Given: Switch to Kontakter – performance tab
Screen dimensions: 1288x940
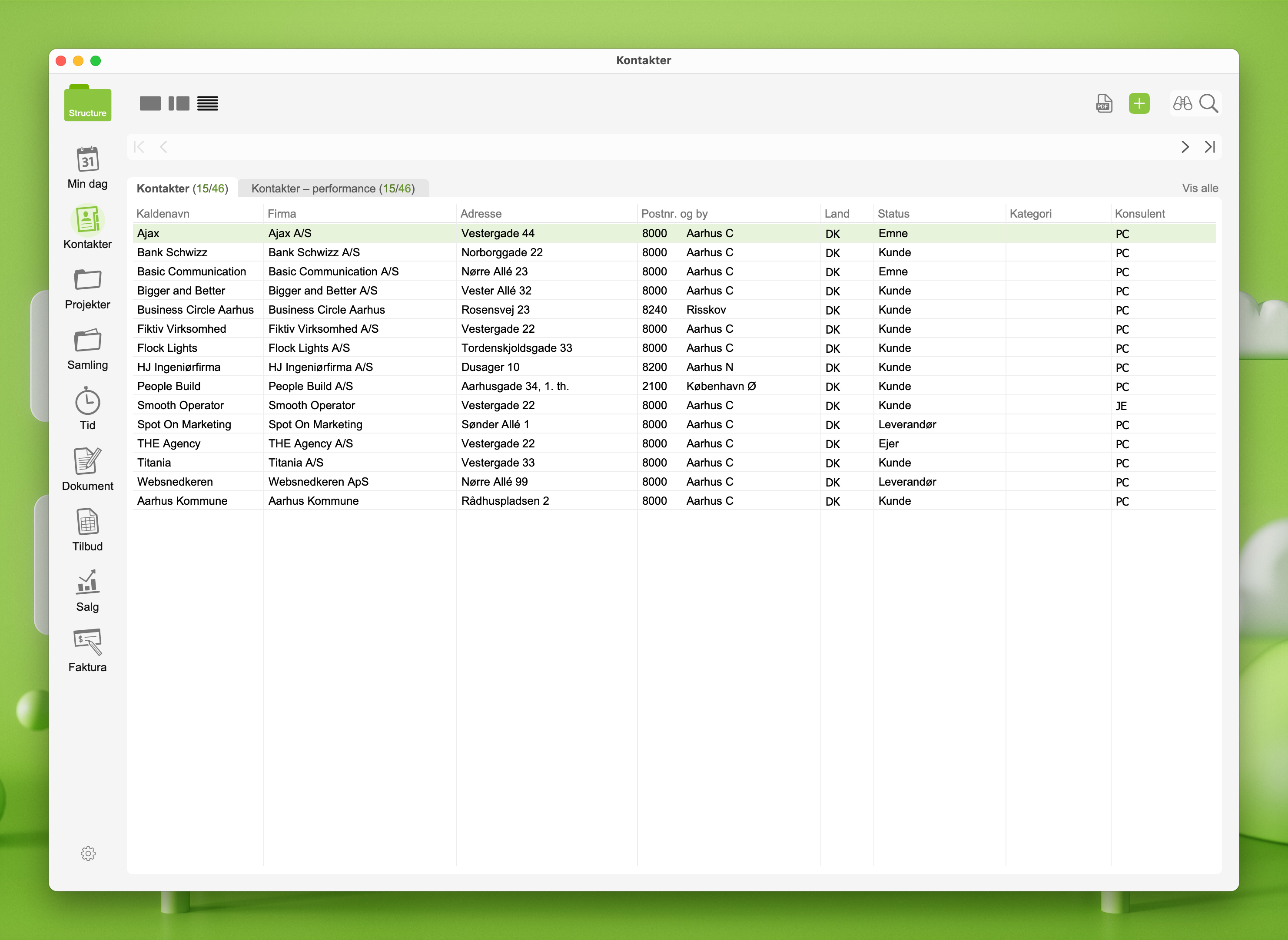Looking at the screenshot, I should (x=333, y=189).
